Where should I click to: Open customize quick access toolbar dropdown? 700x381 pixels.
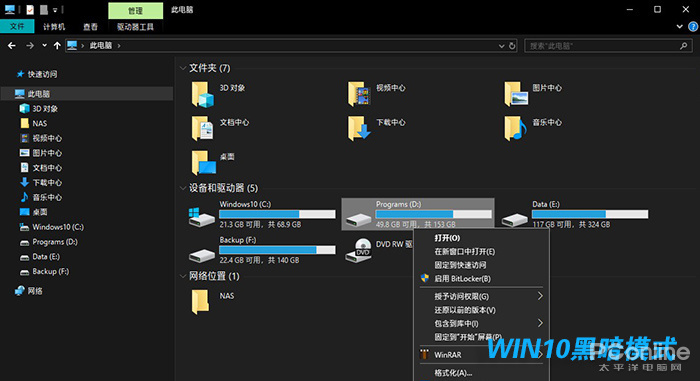55,10
